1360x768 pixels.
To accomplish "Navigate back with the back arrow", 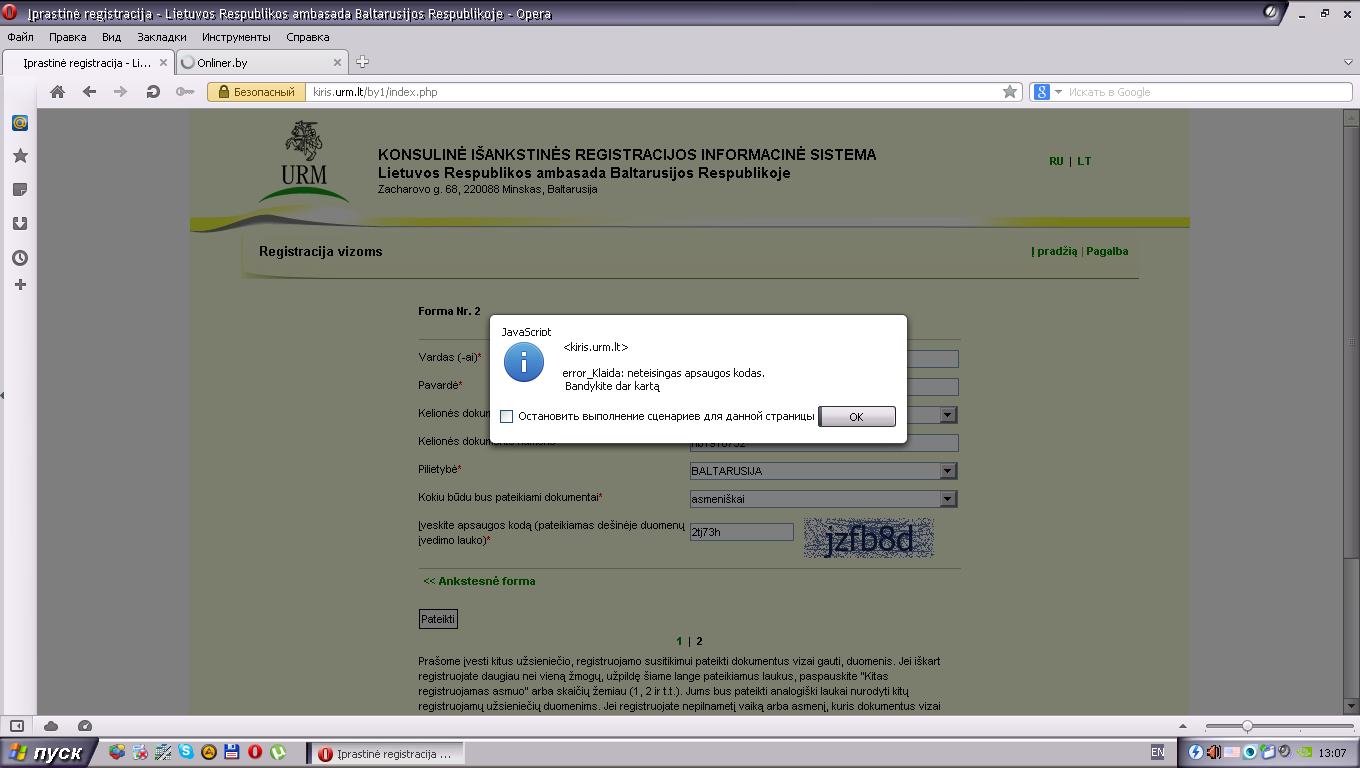I will (90, 92).
